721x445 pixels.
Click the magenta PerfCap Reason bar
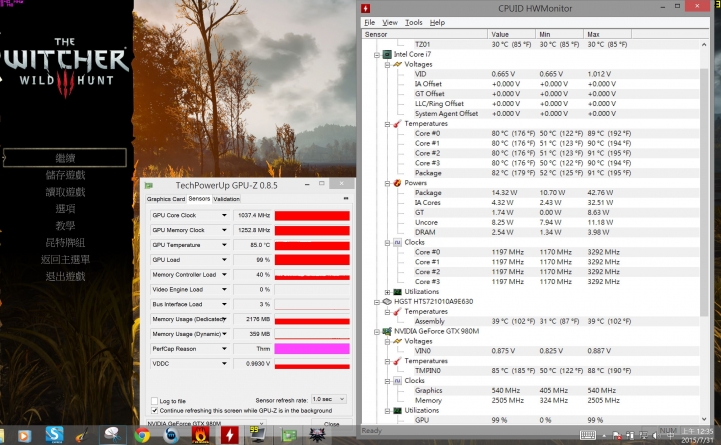coord(312,349)
